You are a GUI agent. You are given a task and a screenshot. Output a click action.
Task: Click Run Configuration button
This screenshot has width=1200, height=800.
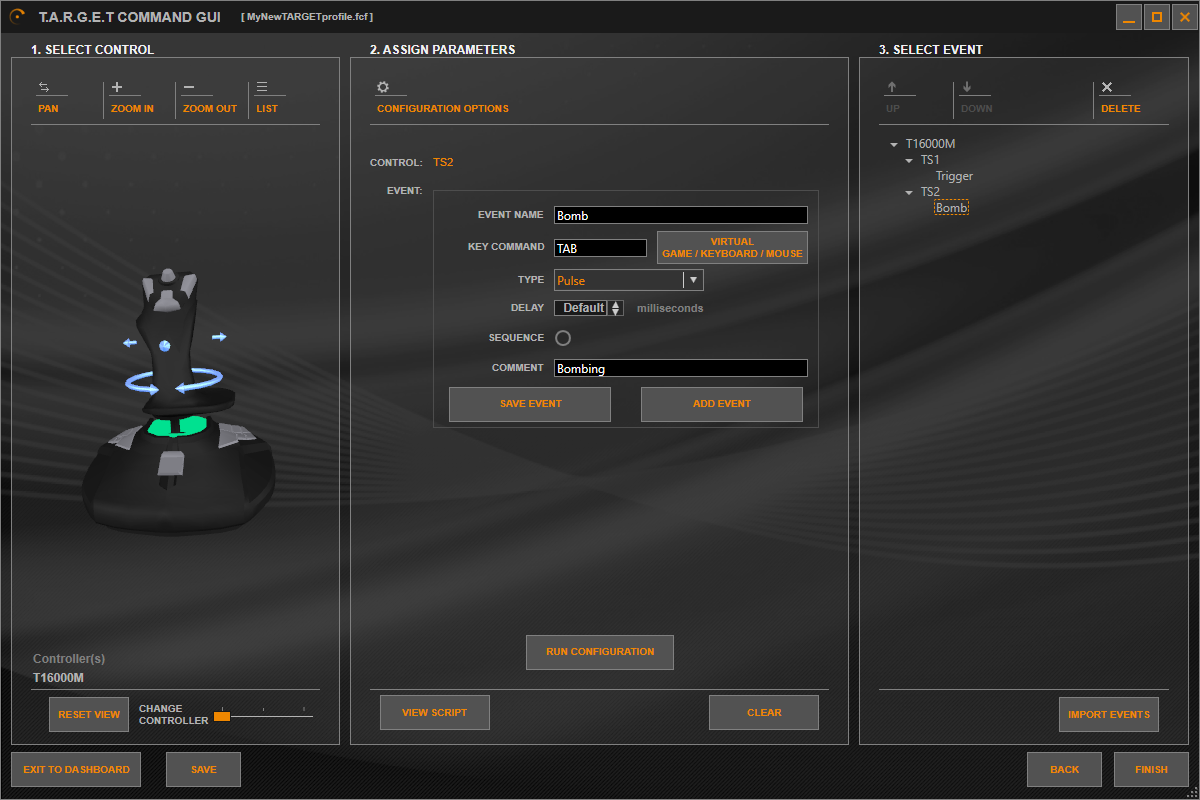coord(600,652)
